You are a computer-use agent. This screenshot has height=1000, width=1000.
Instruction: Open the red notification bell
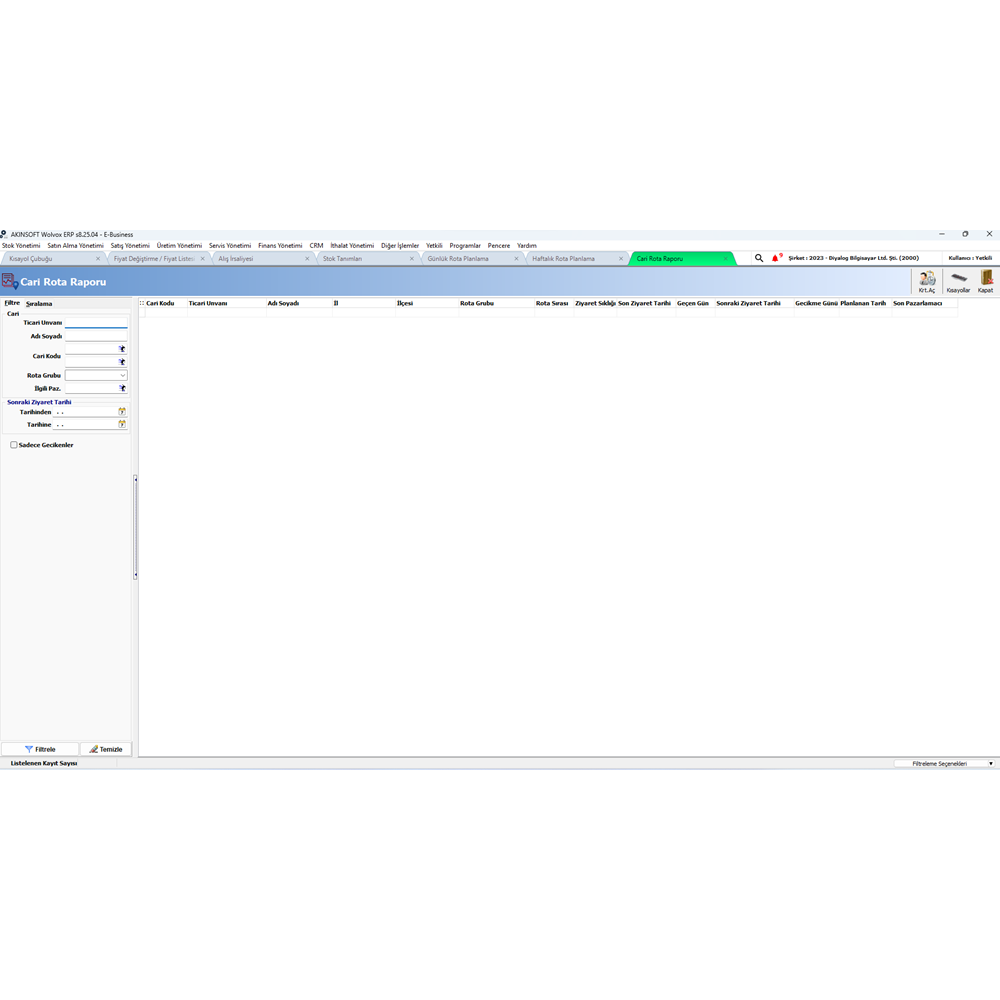coord(776,258)
